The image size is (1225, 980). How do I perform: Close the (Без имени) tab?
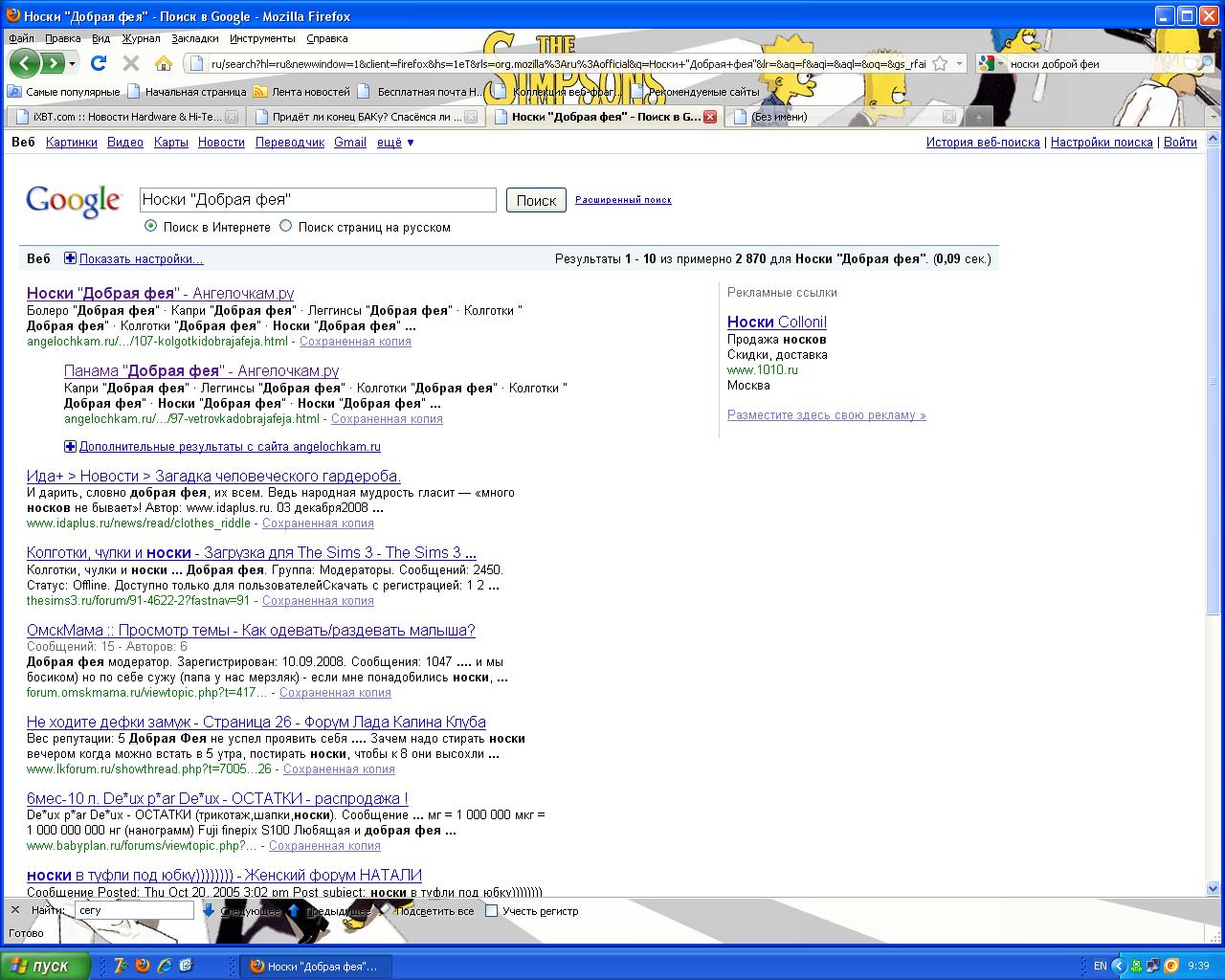948,117
